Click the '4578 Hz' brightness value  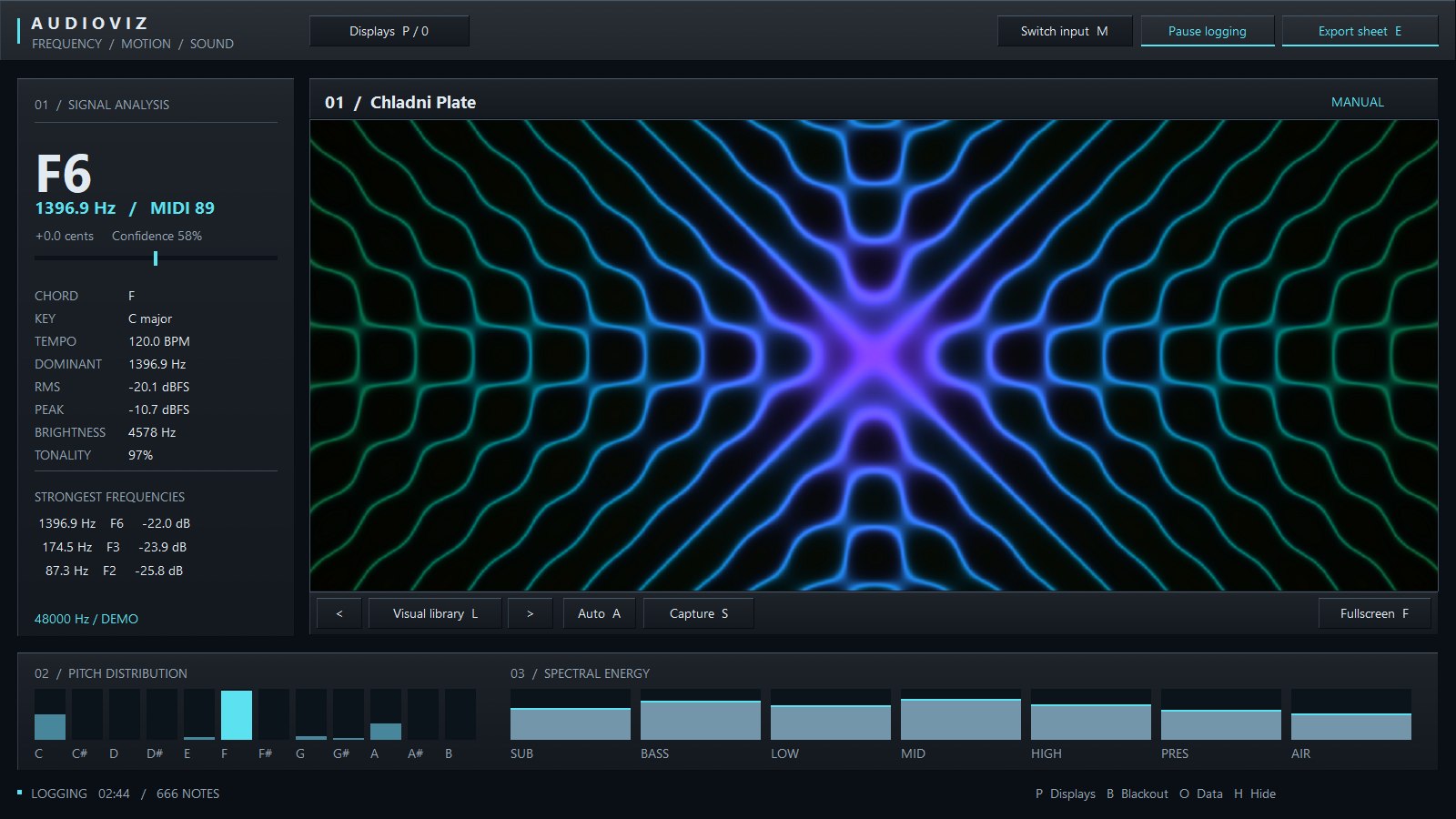152,432
